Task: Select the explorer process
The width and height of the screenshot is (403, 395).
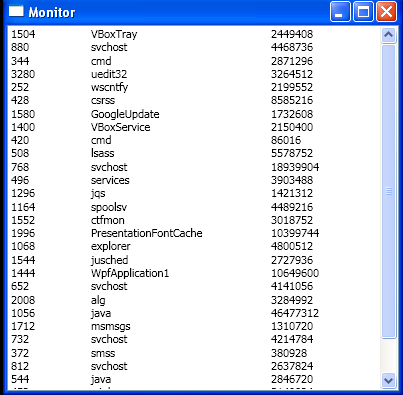Action: (x=195, y=246)
